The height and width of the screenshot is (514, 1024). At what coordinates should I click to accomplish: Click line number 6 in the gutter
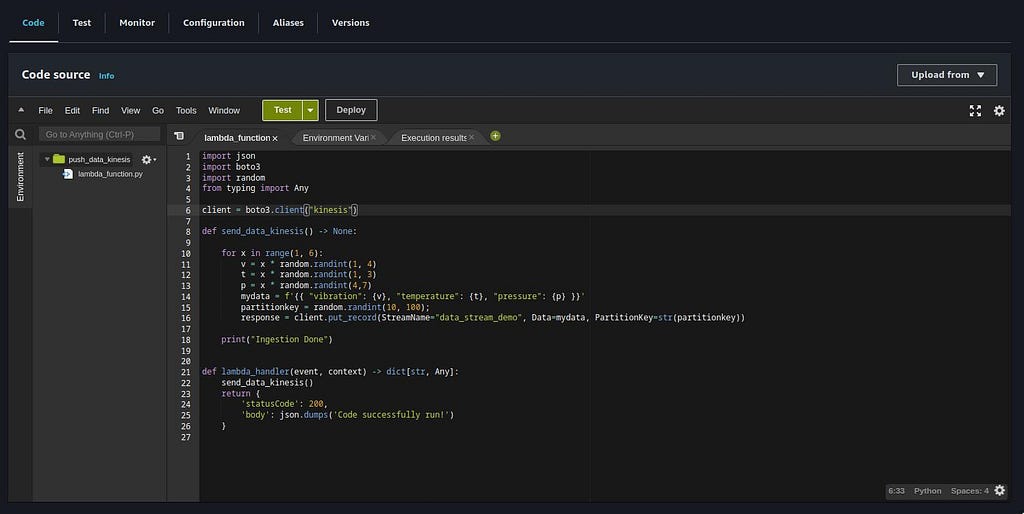click(x=188, y=210)
